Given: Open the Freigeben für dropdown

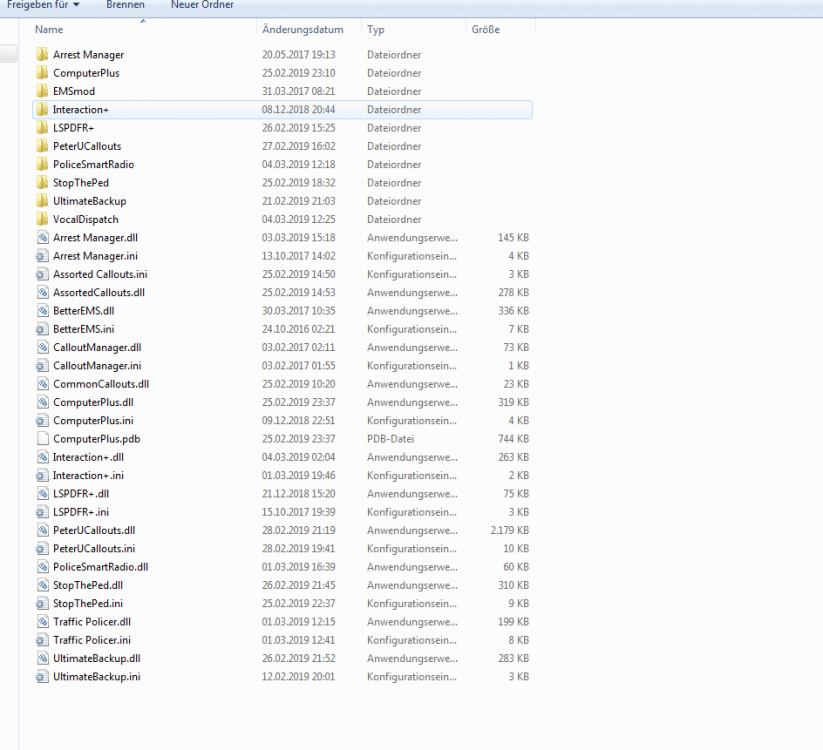Looking at the screenshot, I should point(43,5).
